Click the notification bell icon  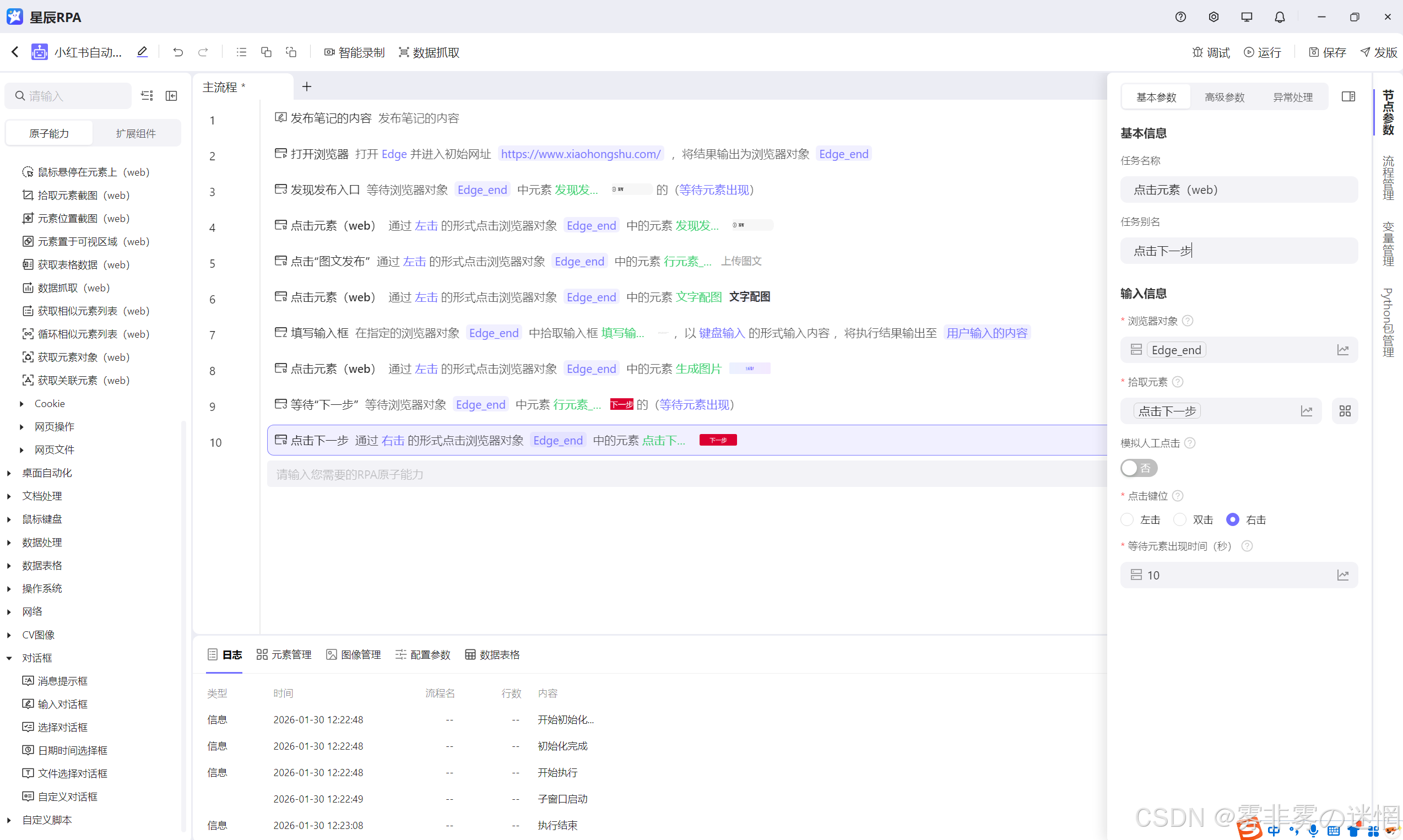tap(1279, 17)
